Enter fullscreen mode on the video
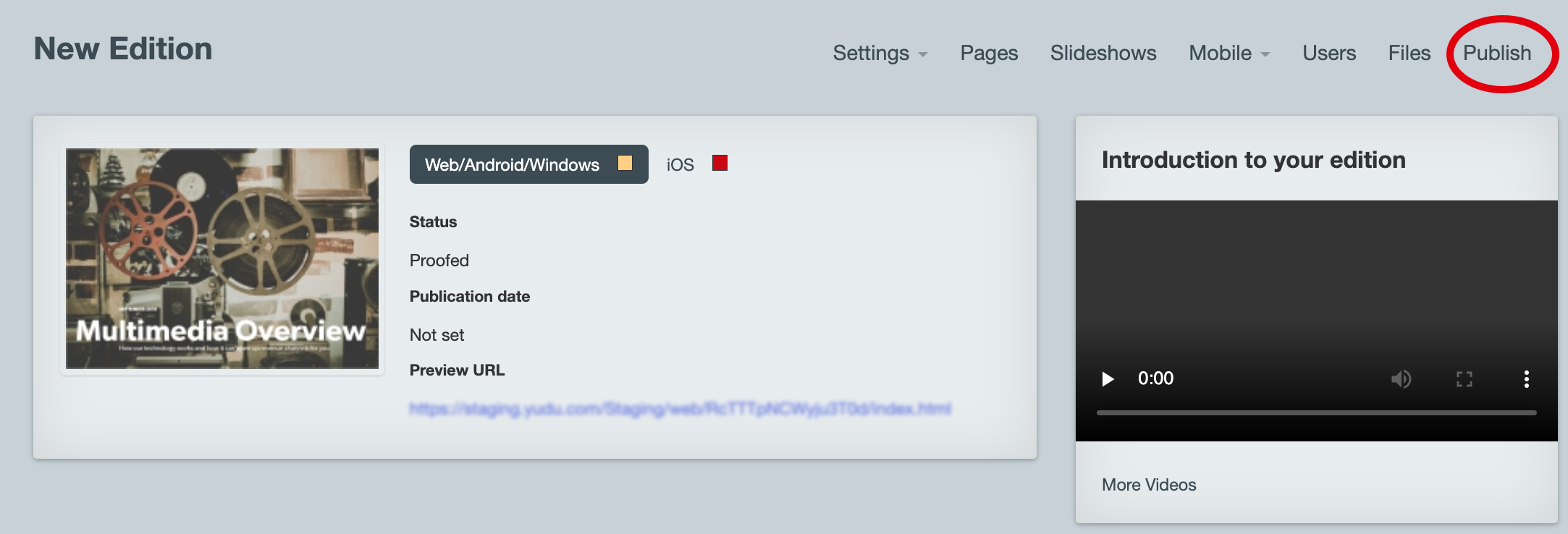Screen dimensions: 1568x534 1464,379
